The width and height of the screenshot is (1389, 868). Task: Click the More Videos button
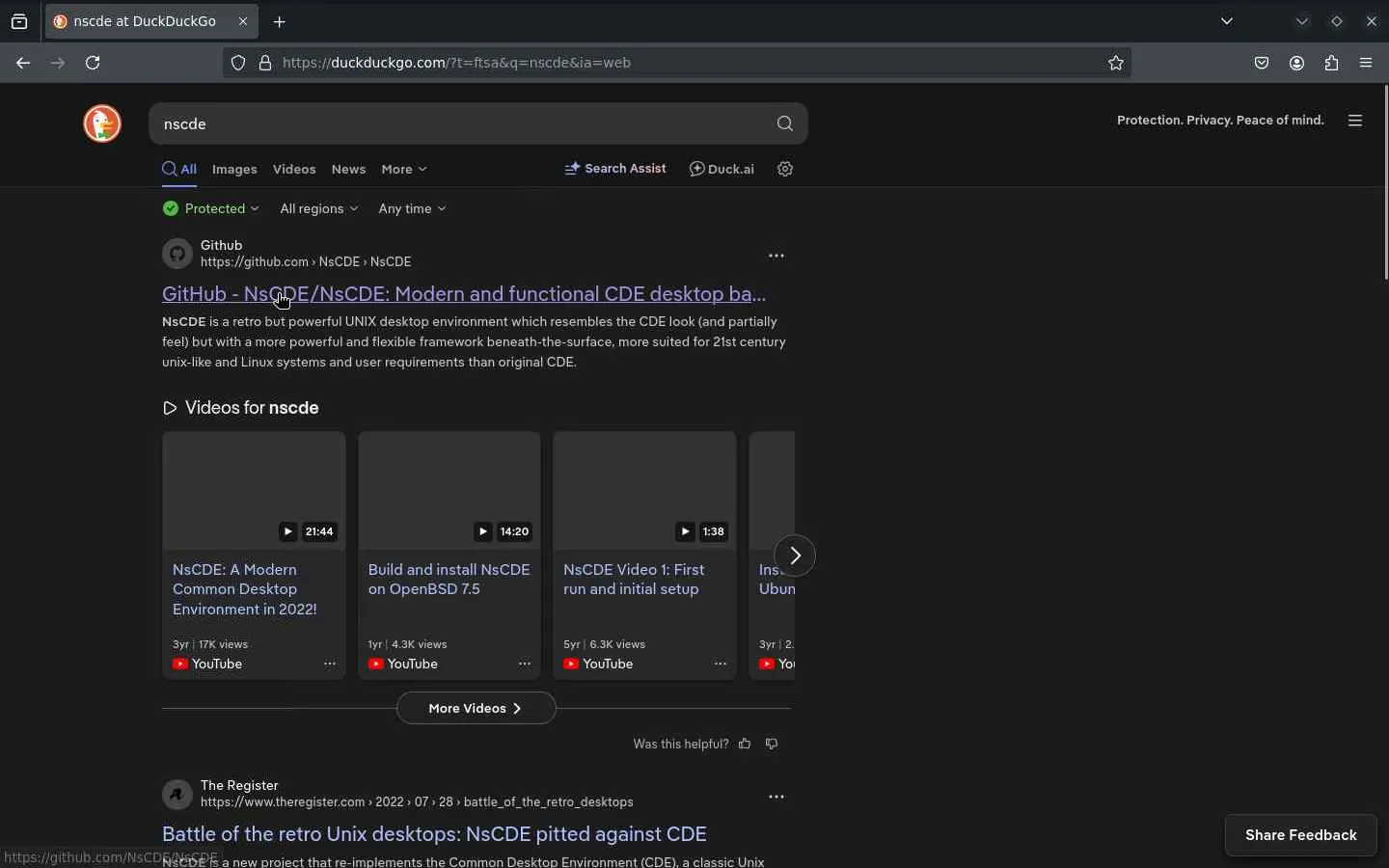click(477, 709)
